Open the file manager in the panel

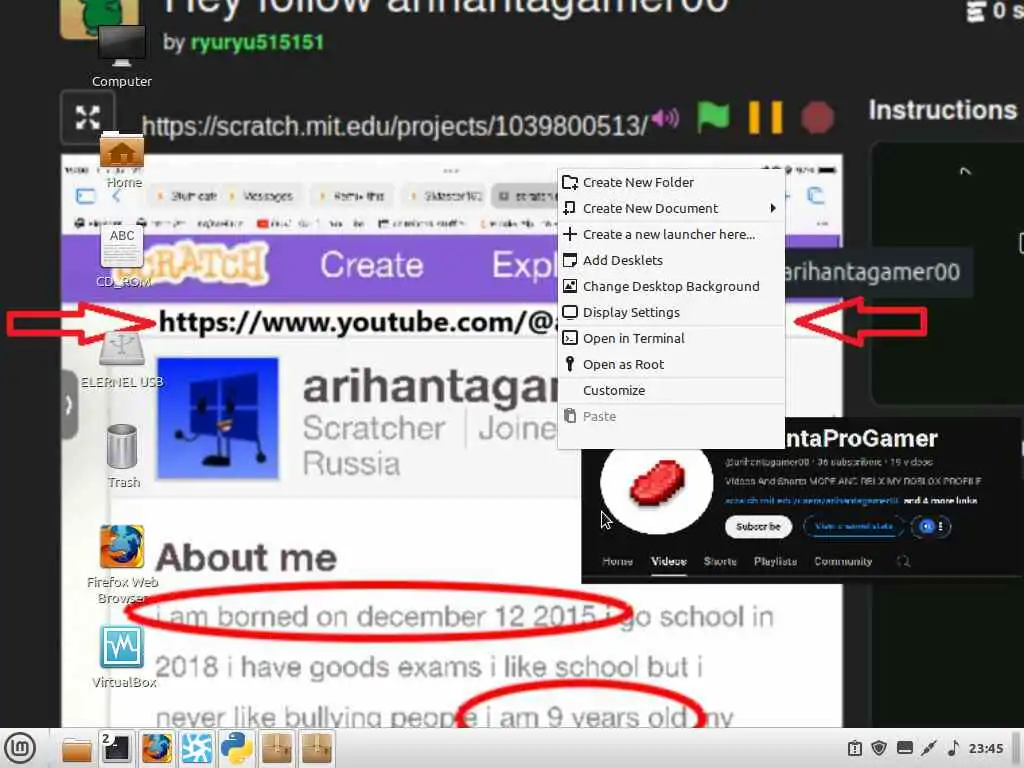click(76, 748)
